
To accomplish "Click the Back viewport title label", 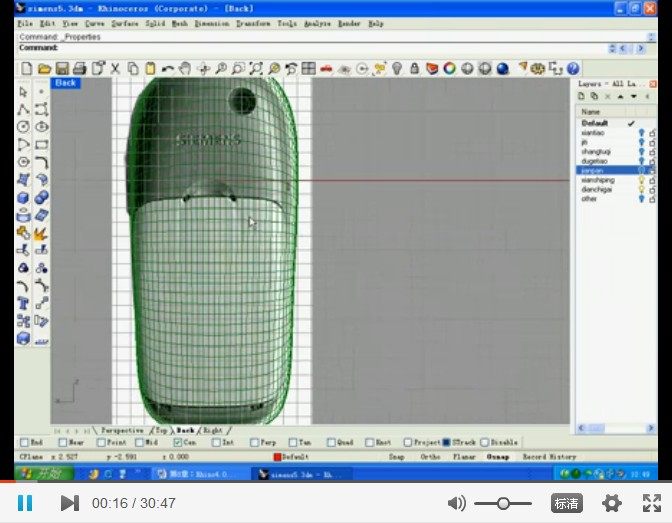I will (66, 83).
